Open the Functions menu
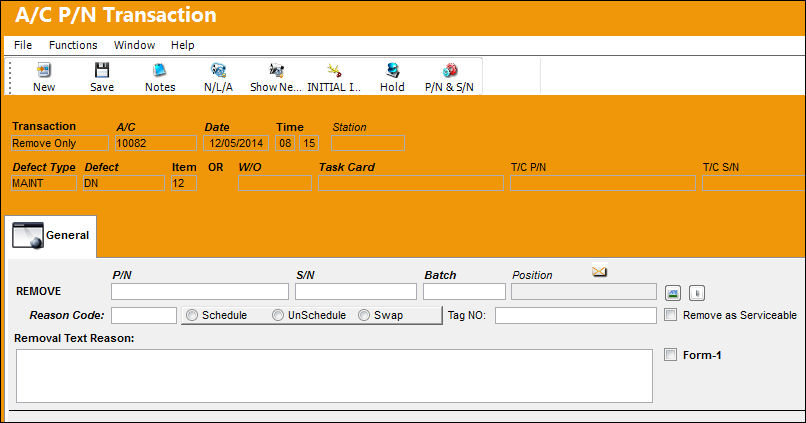 point(73,45)
